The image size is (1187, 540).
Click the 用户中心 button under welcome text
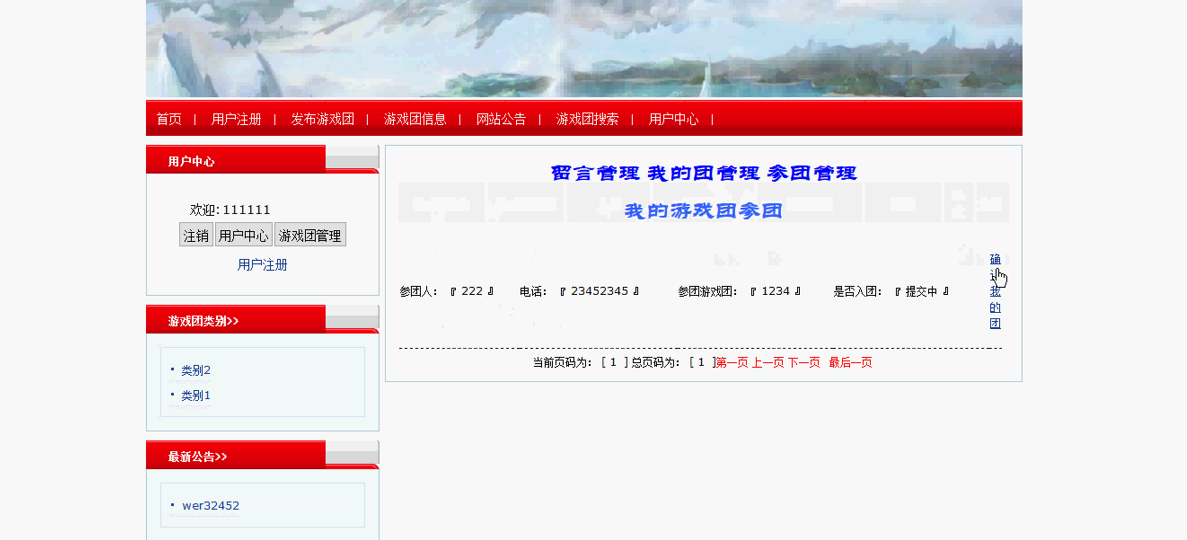click(243, 235)
